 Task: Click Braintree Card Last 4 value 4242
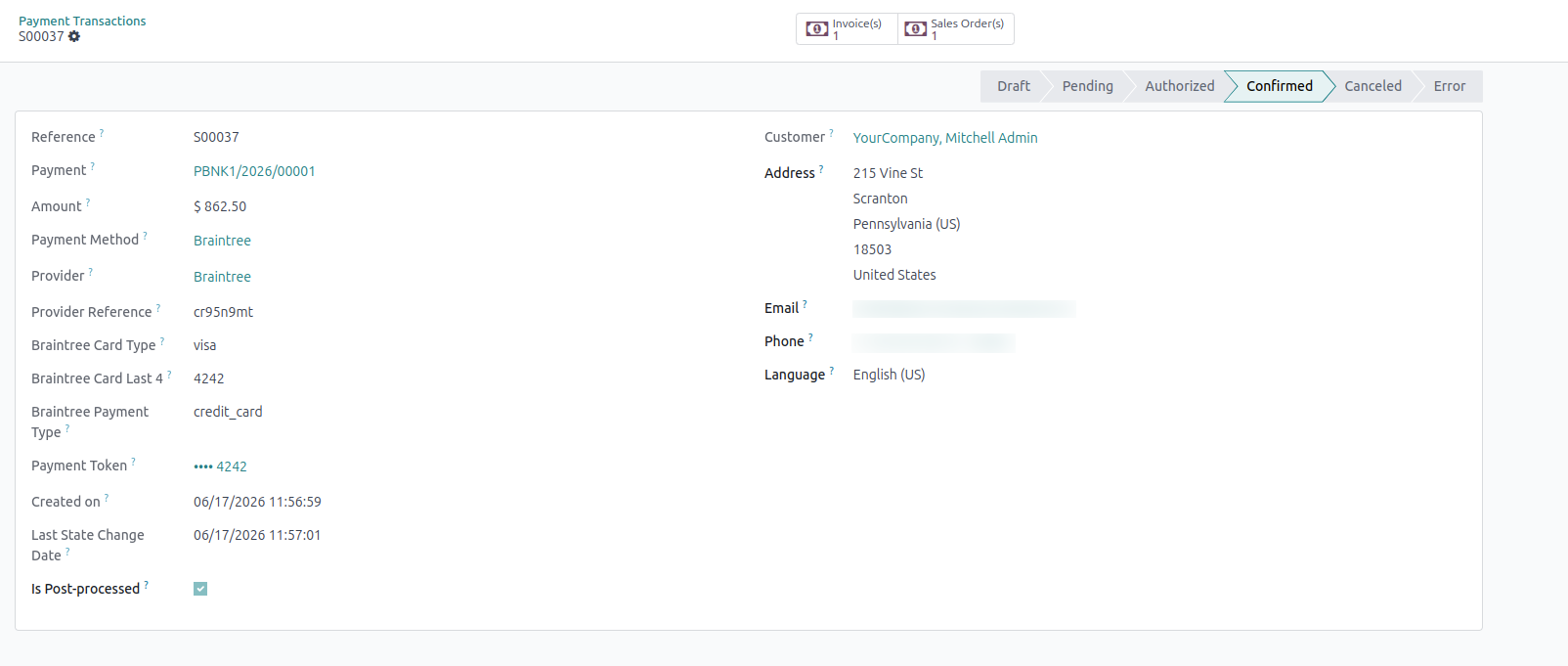(209, 378)
